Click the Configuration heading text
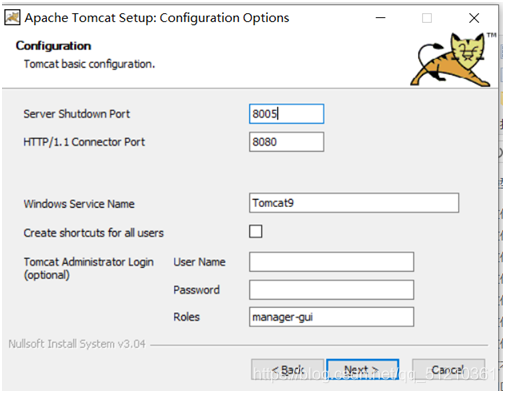This screenshot has height=393, width=505. 53,46
